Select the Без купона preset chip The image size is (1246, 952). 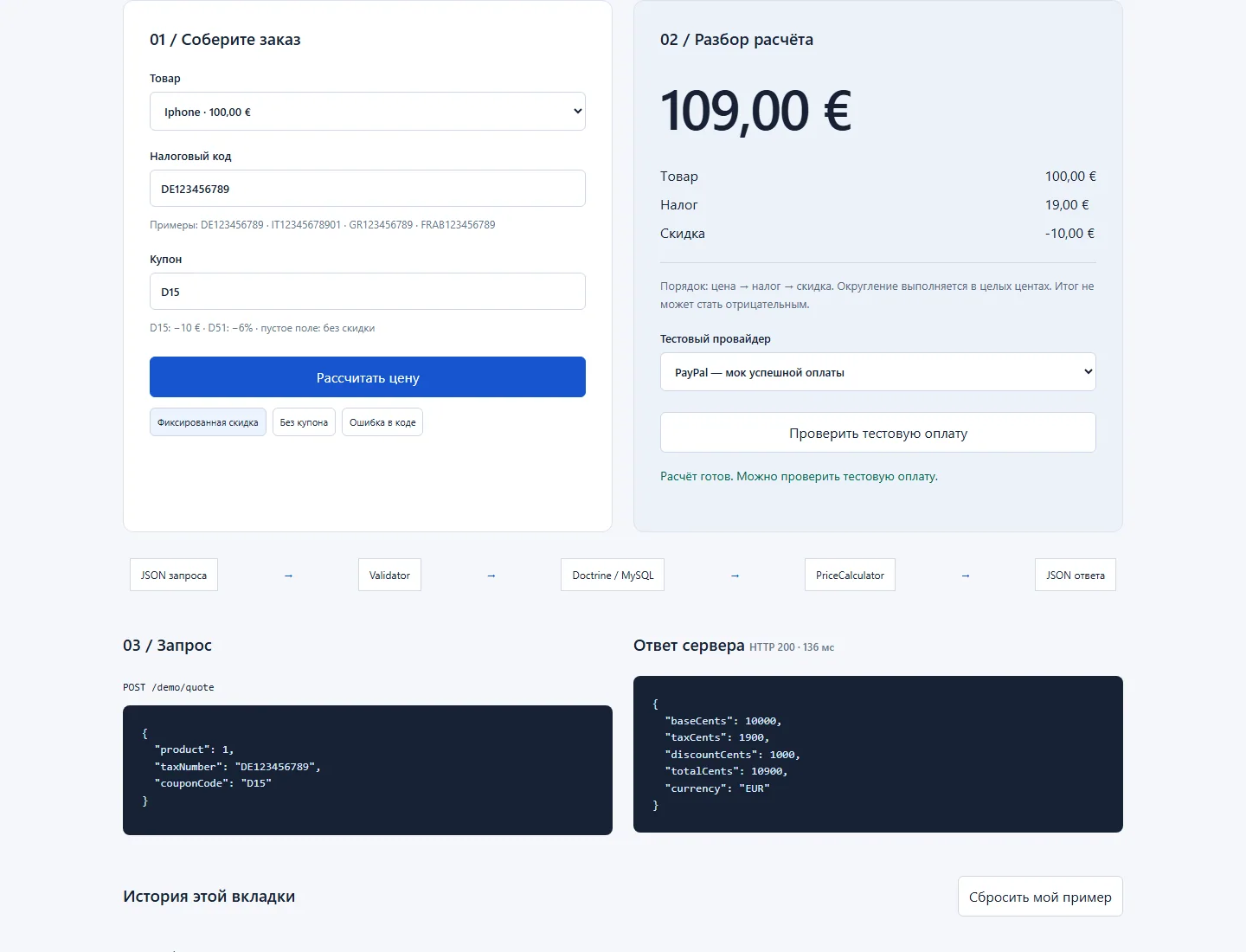pos(304,422)
